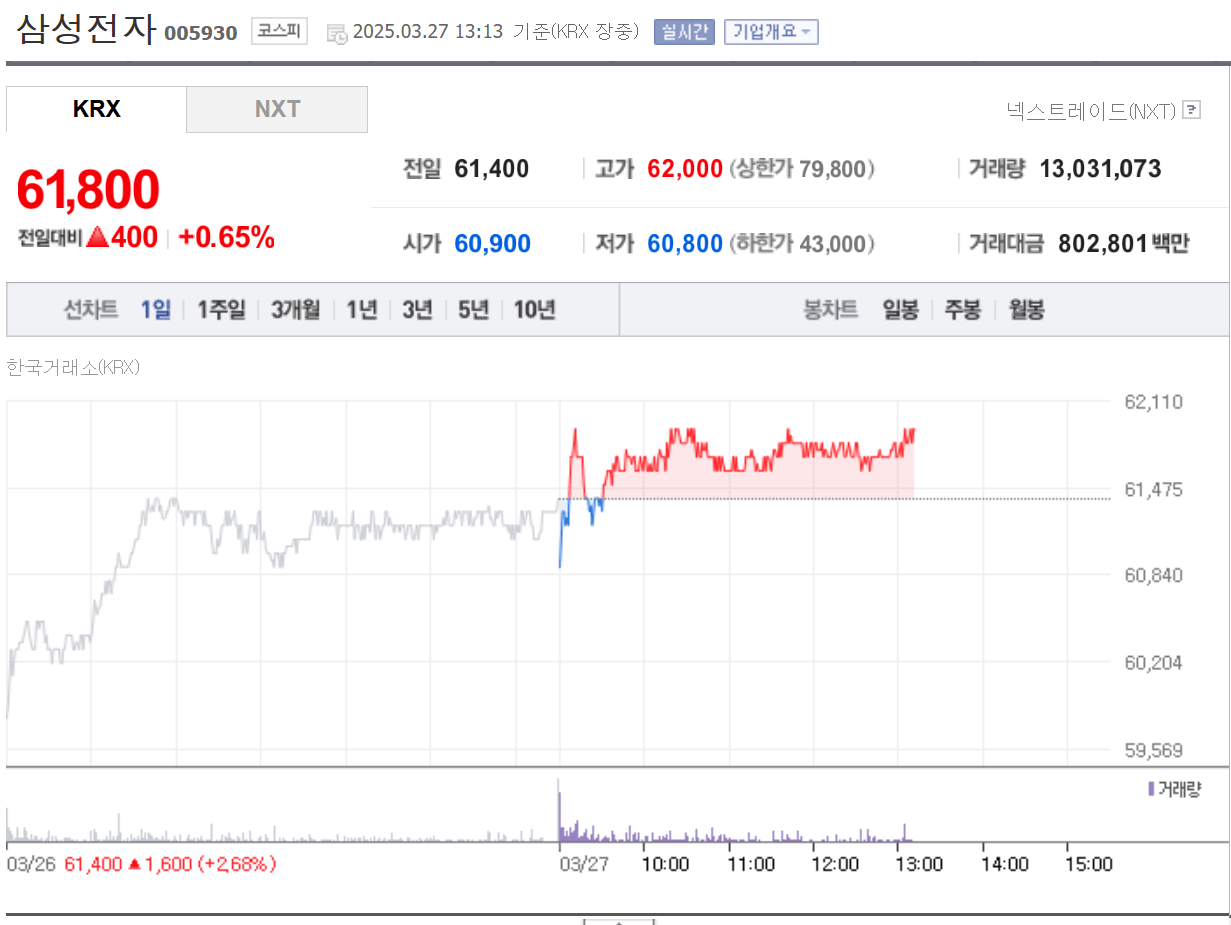Click the 거래대금 value 802,801
Screen dimensions: 1231x925
coord(1101,243)
